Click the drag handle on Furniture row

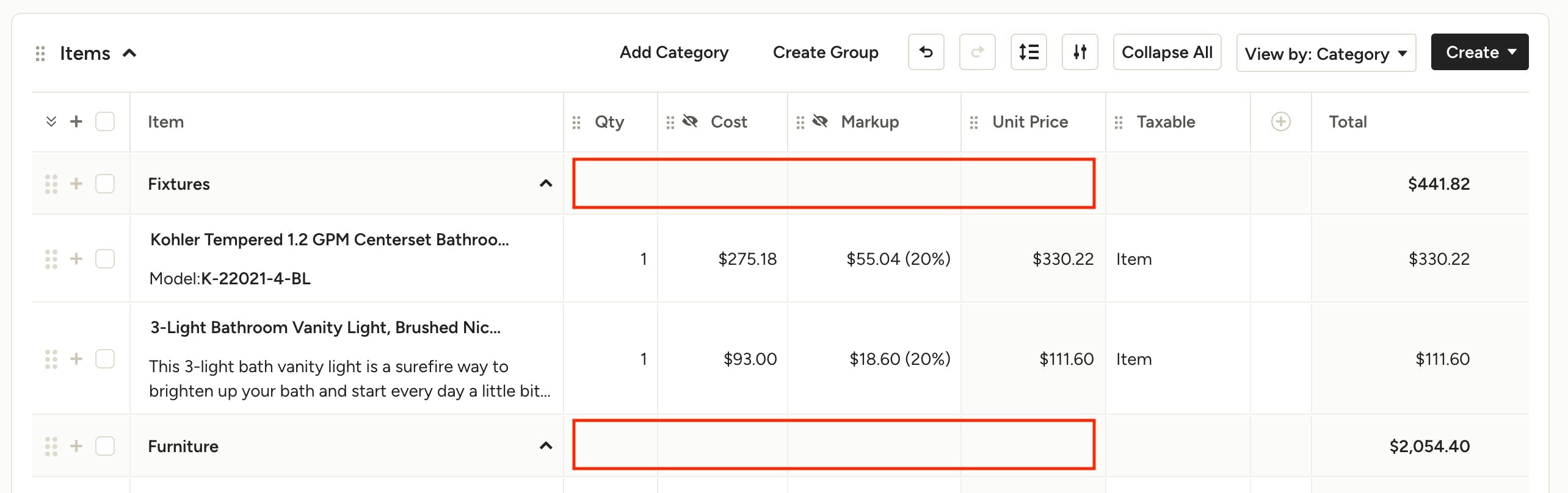pyautogui.click(x=51, y=446)
